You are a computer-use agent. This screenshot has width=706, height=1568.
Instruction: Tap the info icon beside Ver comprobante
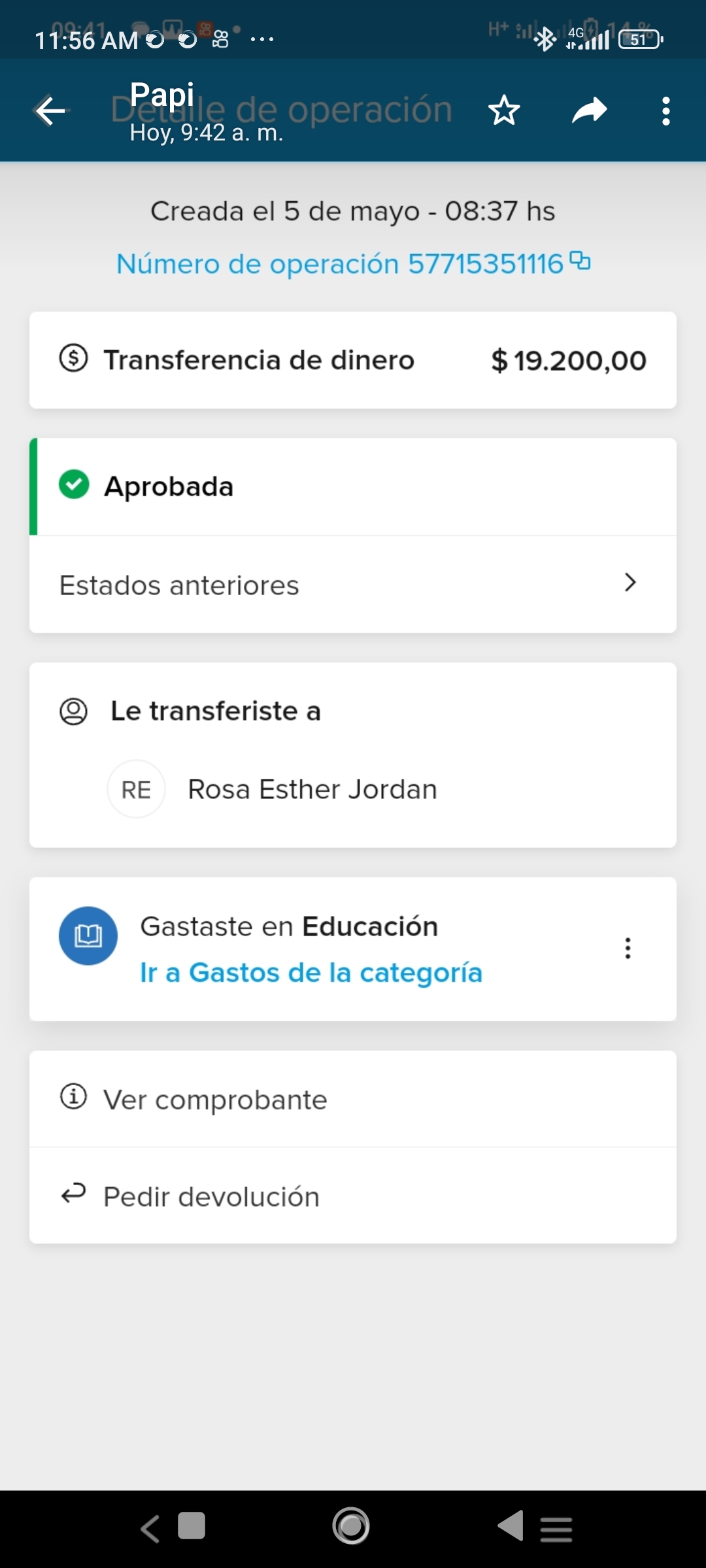[73, 1096]
